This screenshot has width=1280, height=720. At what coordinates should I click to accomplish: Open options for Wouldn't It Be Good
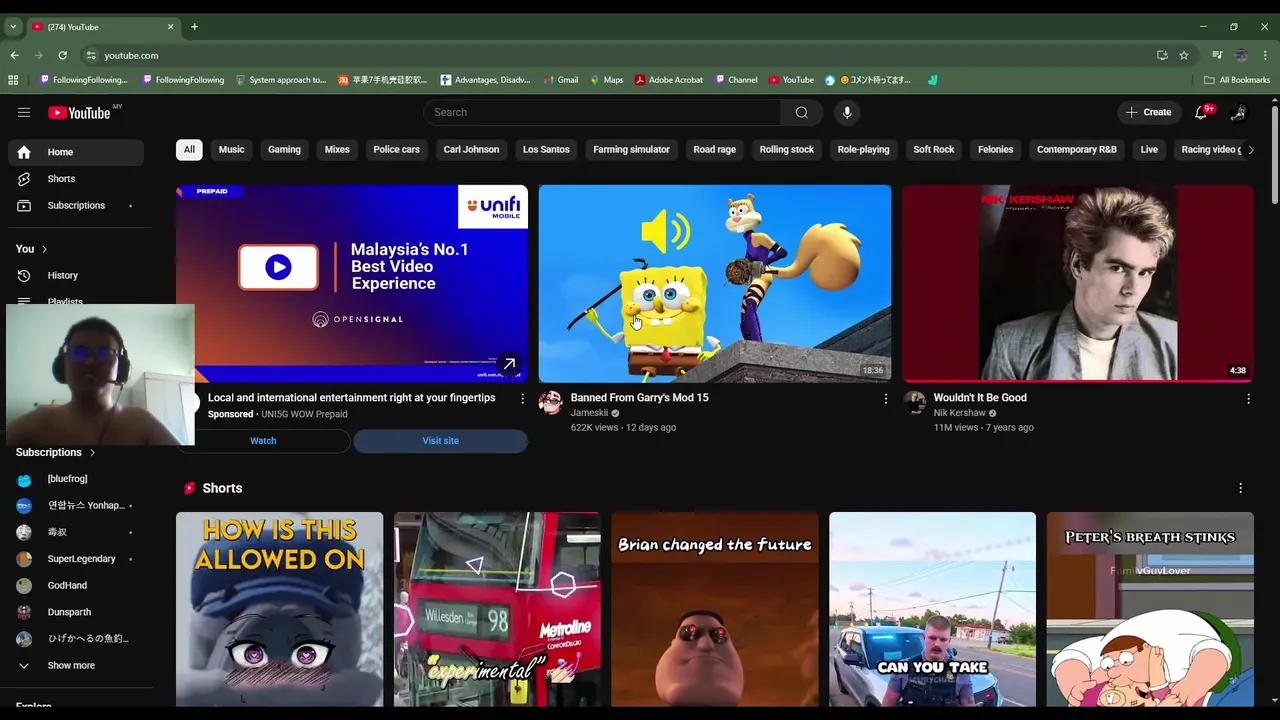coord(1248,398)
